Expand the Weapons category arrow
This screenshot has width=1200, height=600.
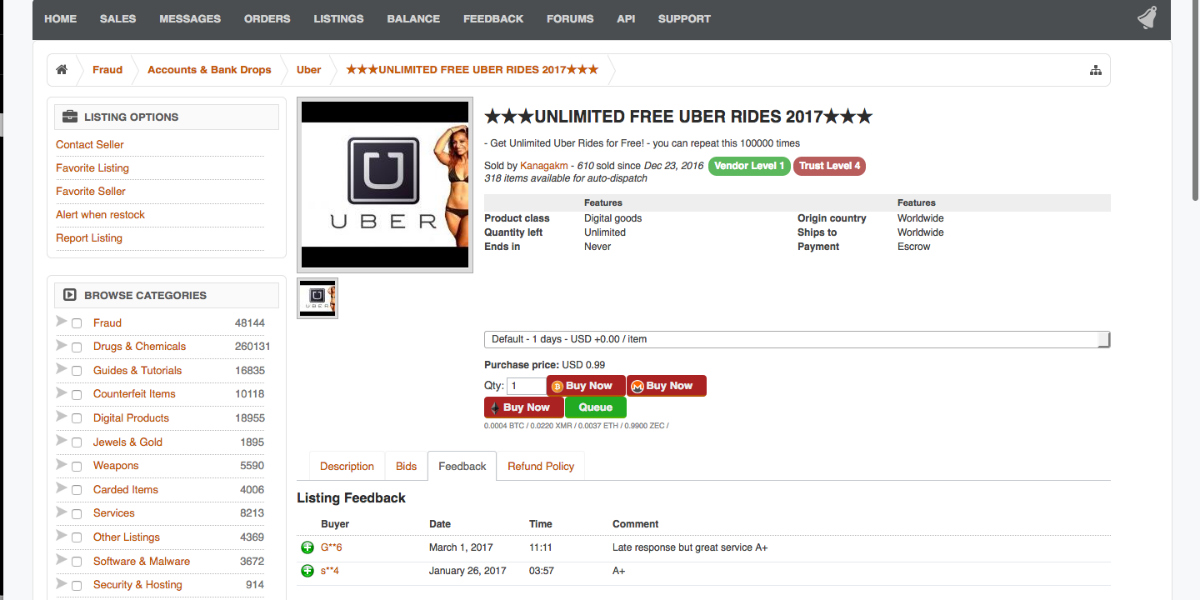coord(62,464)
